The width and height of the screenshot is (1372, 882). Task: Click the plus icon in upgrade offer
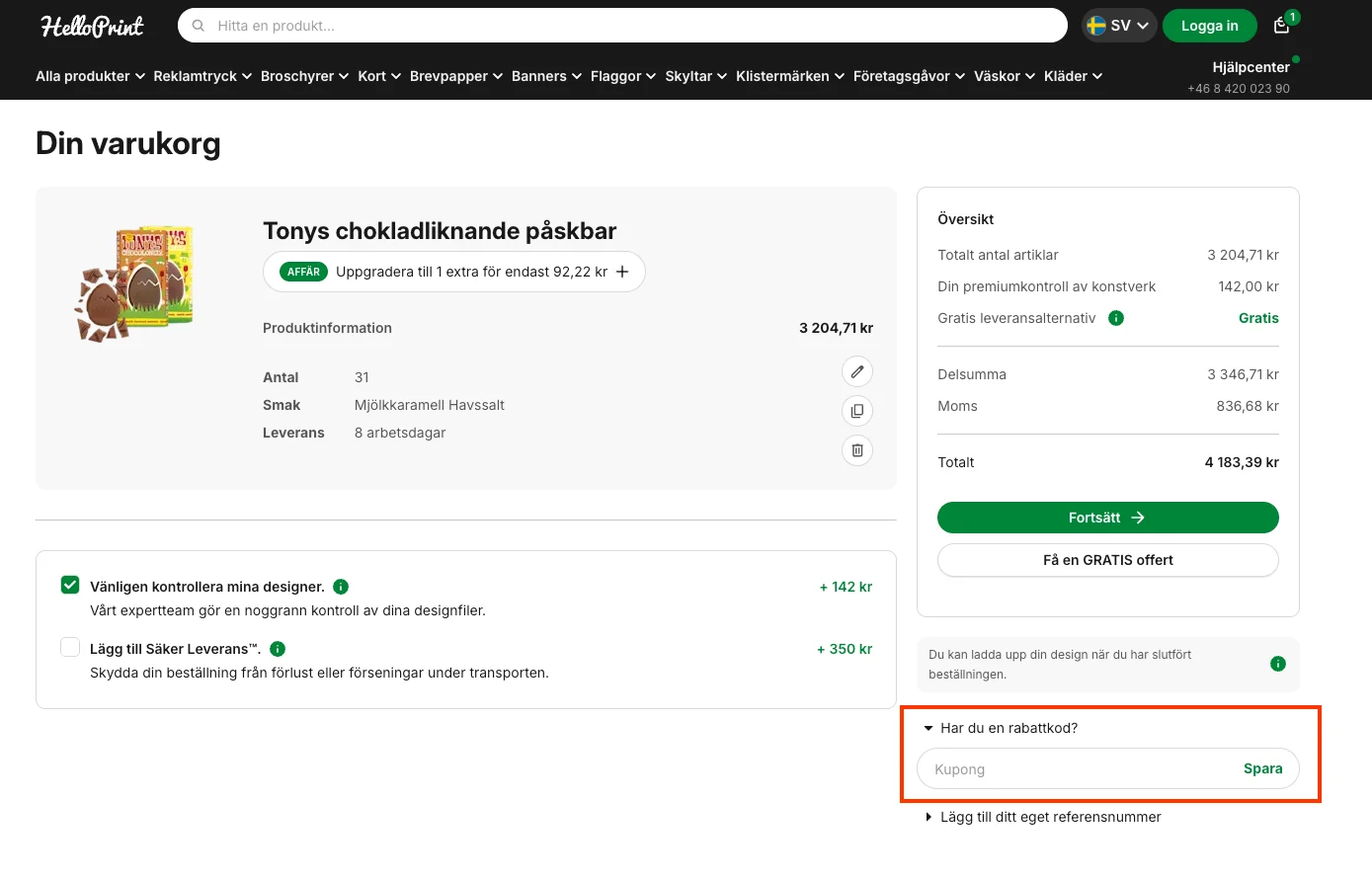pos(622,272)
